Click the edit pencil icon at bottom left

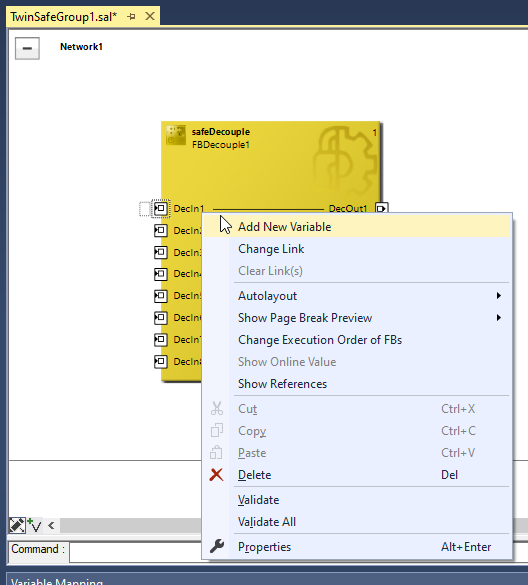click(17, 526)
